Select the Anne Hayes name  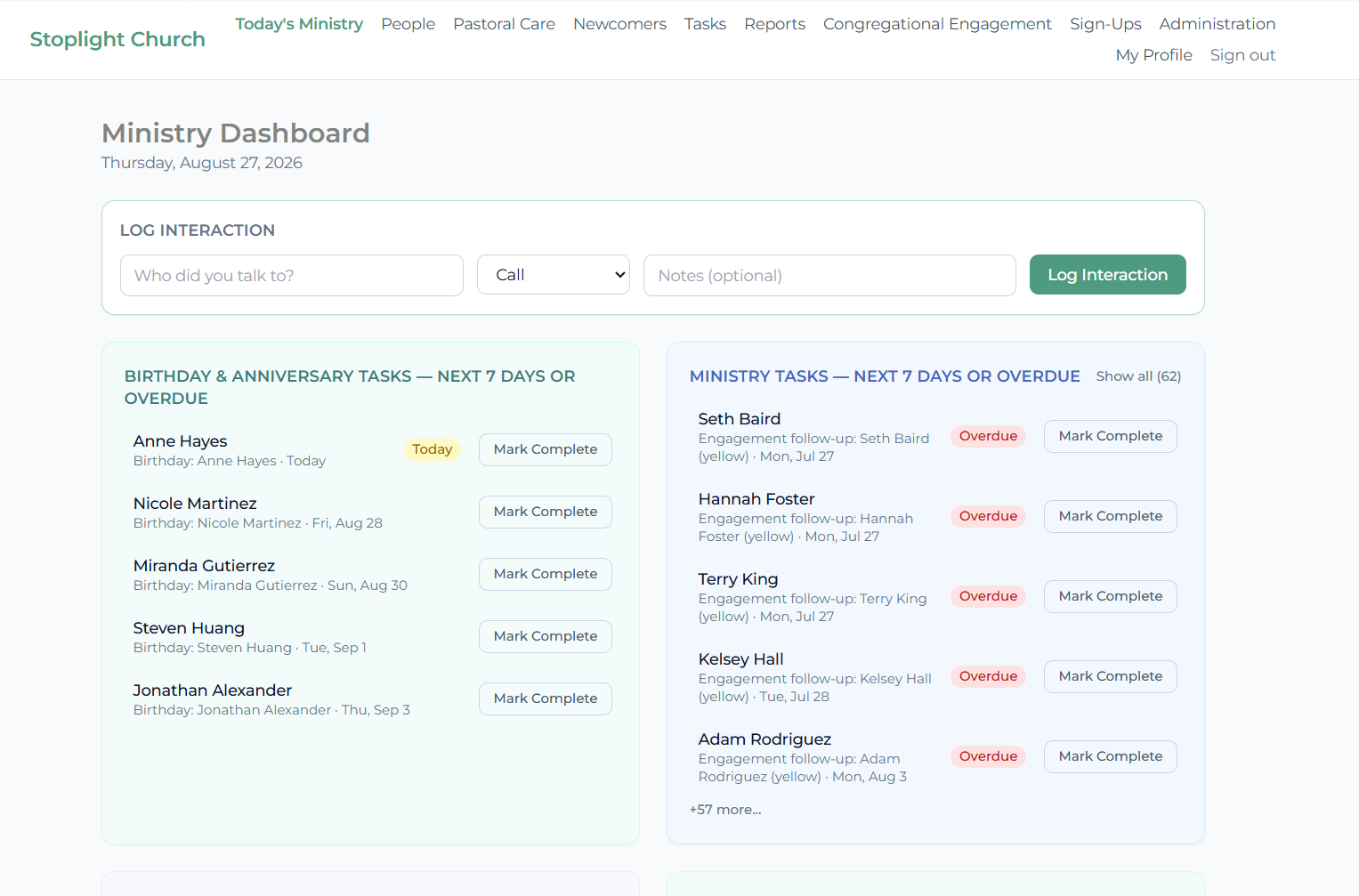pyautogui.click(x=180, y=441)
